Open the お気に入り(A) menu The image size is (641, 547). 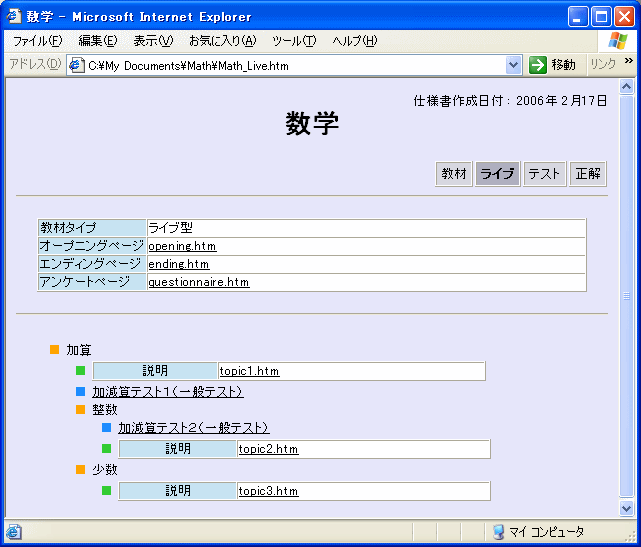pos(222,41)
